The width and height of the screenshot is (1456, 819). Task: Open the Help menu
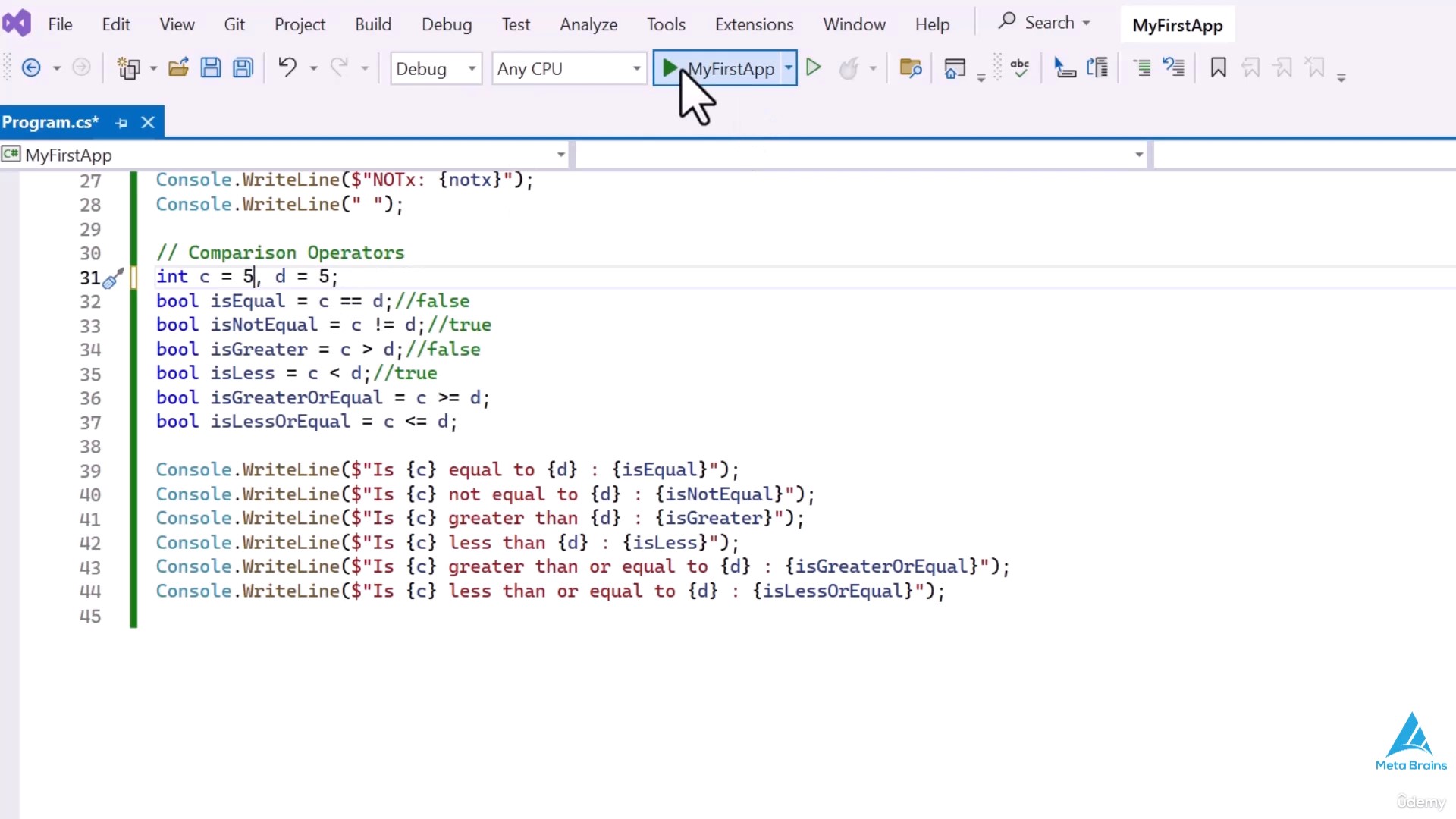[932, 24]
